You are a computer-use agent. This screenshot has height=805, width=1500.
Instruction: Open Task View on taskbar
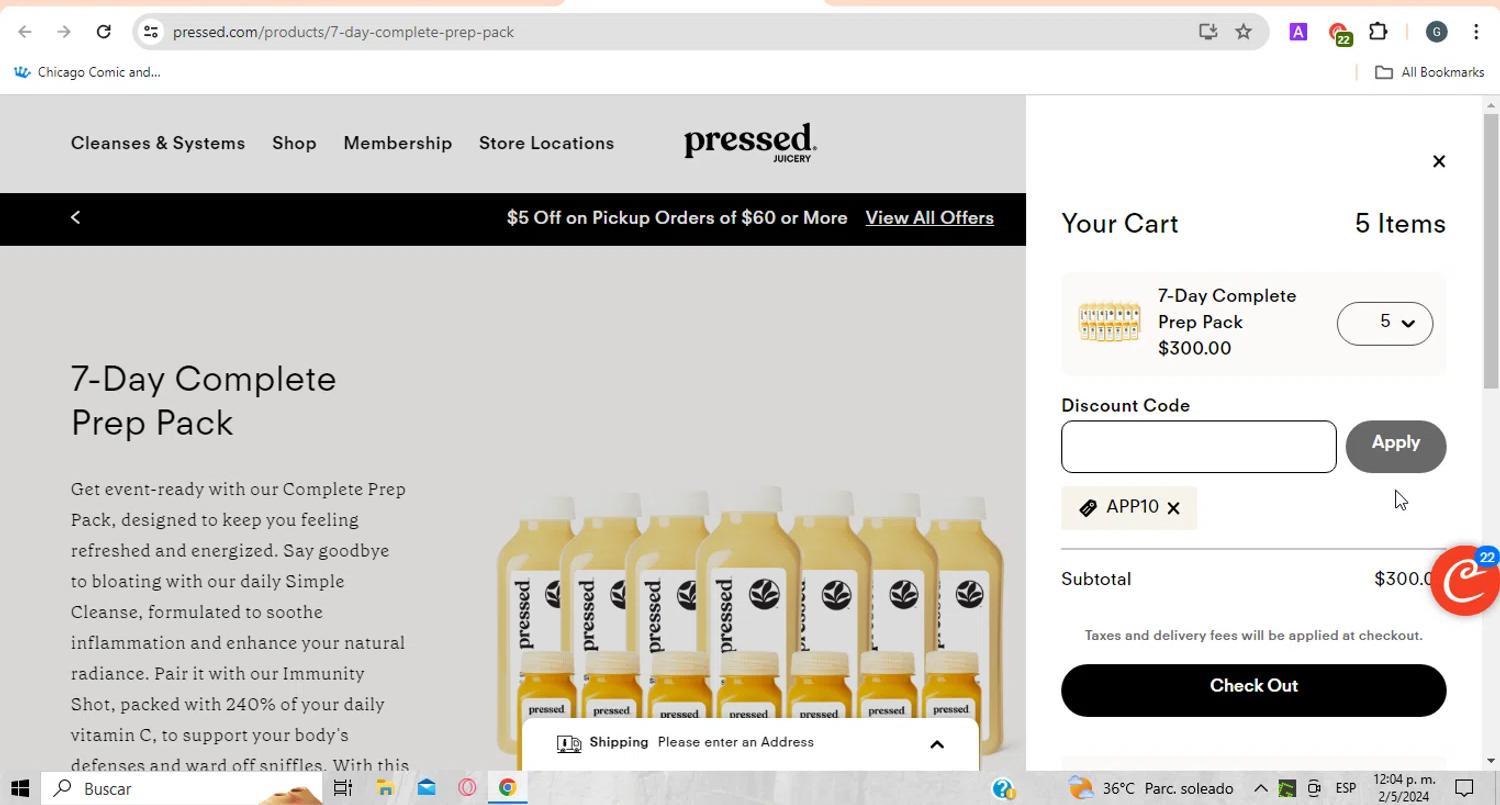pyautogui.click(x=342, y=788)
